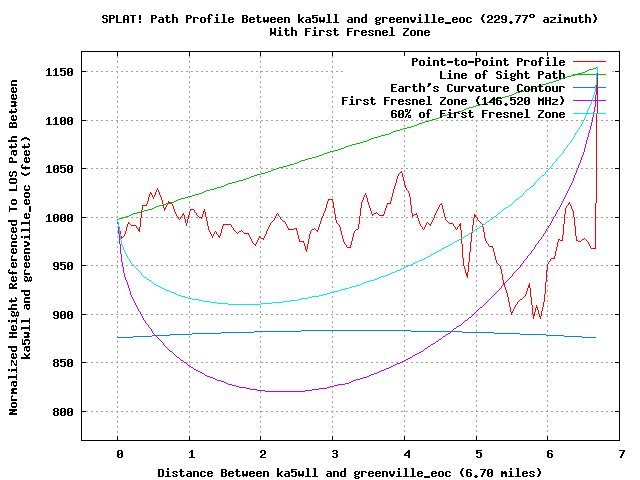
Task: Click the x-axis tick label 2
Action: coord(262,454)
